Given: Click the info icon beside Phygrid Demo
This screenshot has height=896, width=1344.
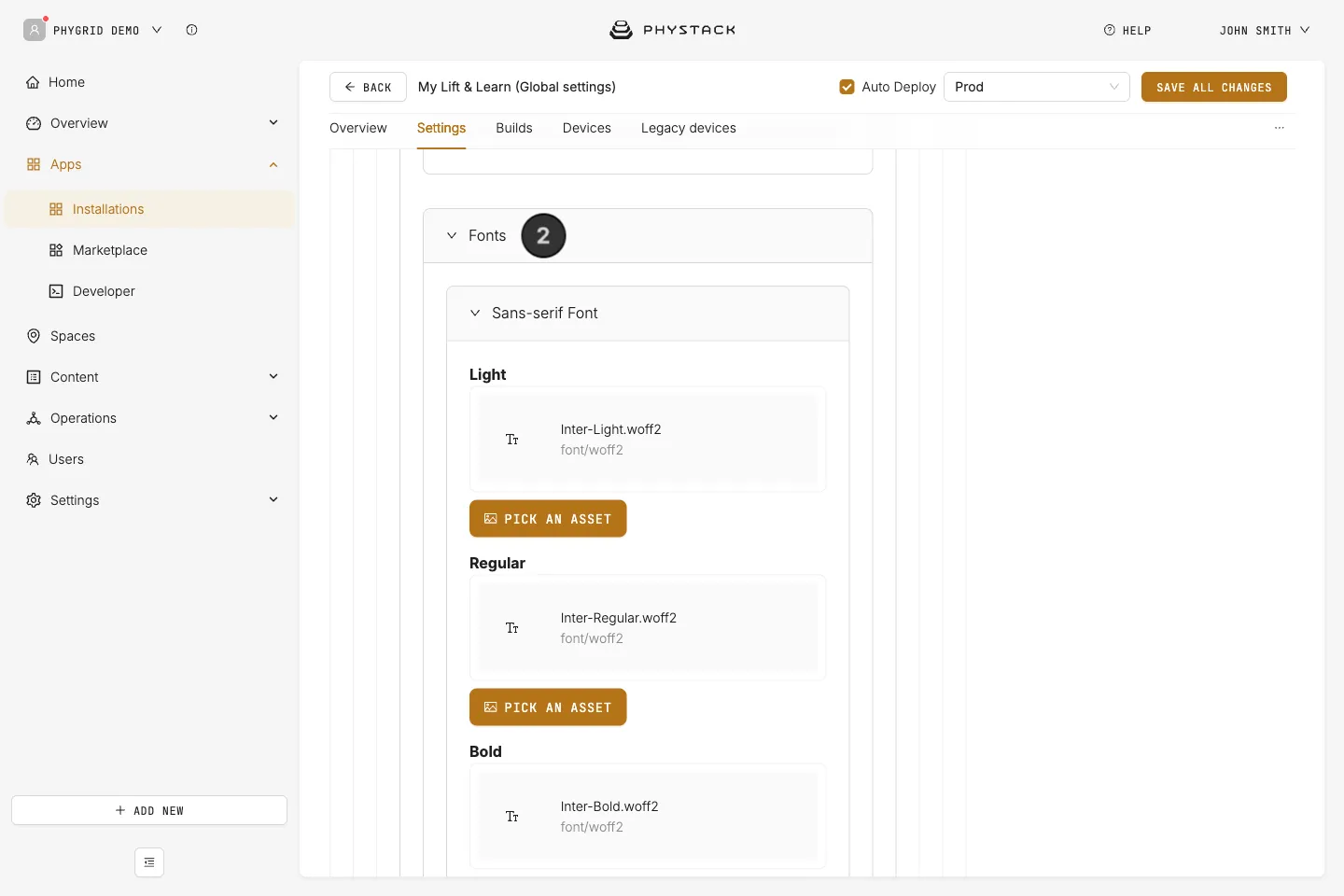Looking at the screenshot, I should (x=191, y=30).
